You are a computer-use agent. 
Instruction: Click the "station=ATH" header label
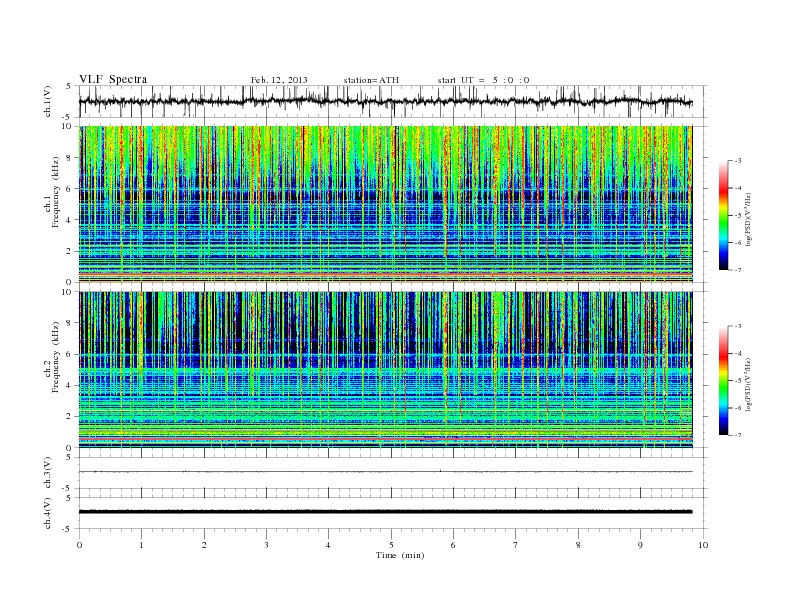(x=371, y=80)
